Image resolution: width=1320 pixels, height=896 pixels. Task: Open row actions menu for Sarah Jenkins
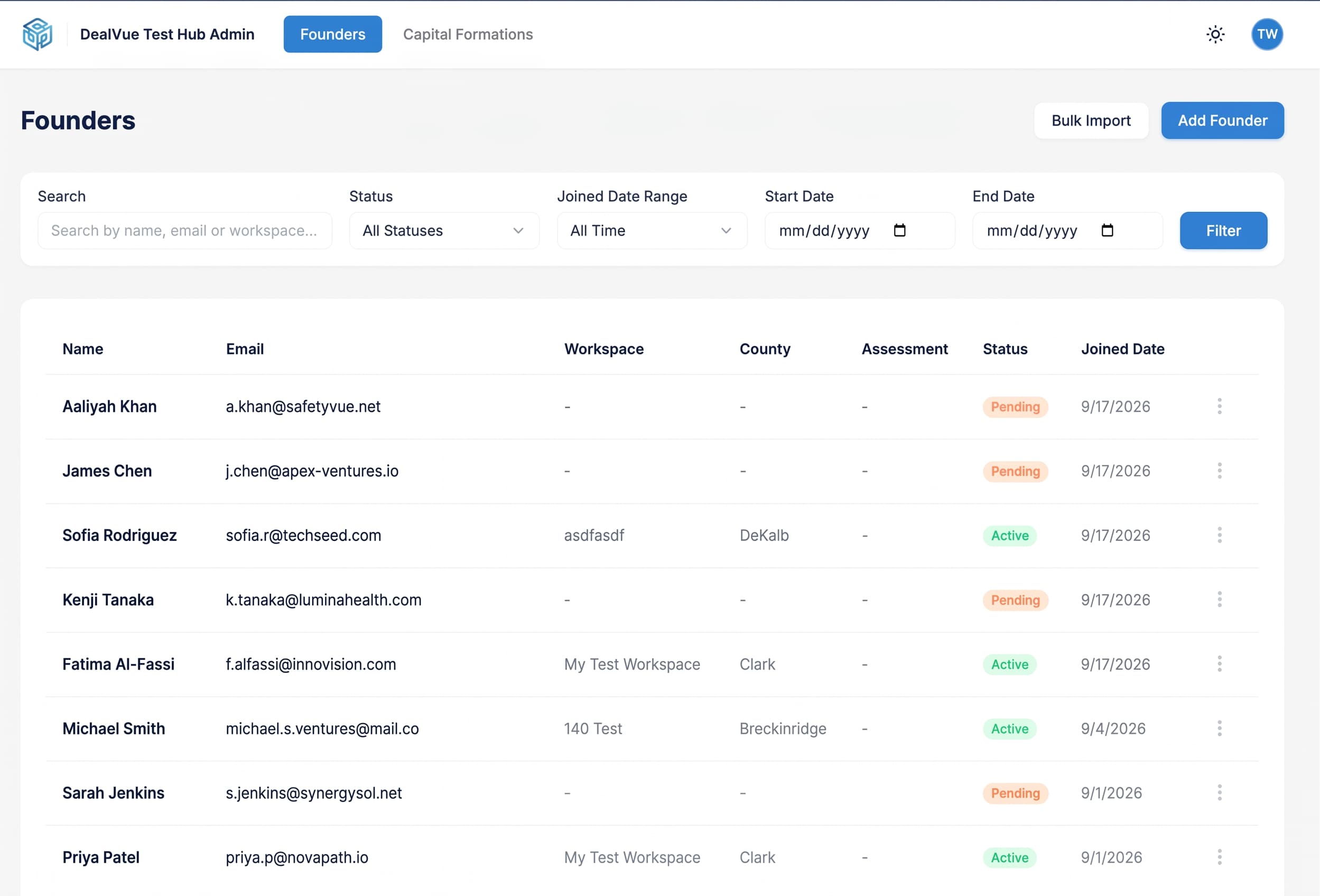pos(1219,792)
